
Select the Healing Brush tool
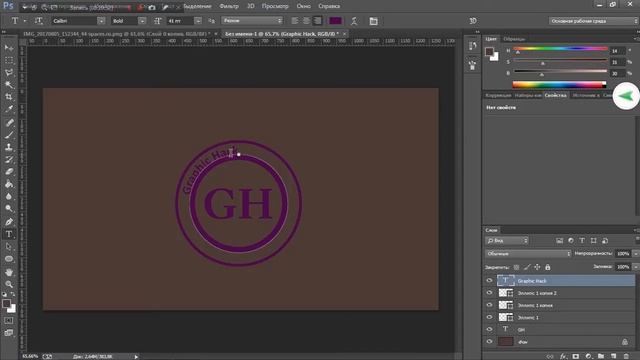pos(9,123)
